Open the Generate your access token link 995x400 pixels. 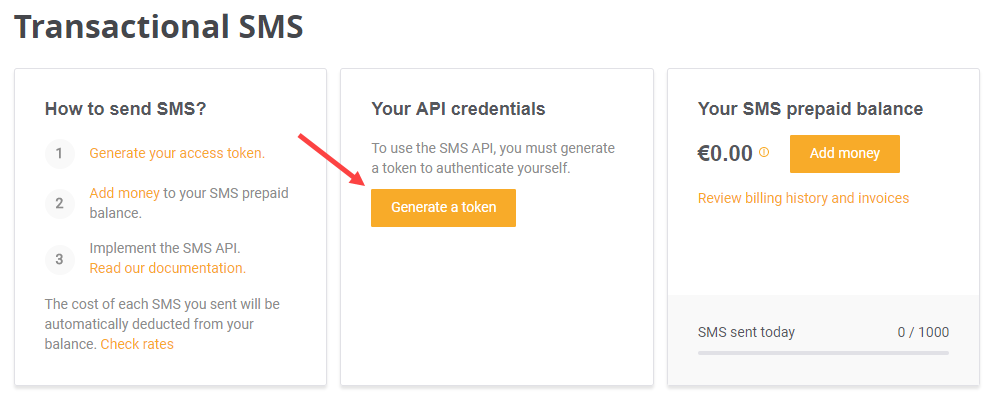tap(177, 153)
